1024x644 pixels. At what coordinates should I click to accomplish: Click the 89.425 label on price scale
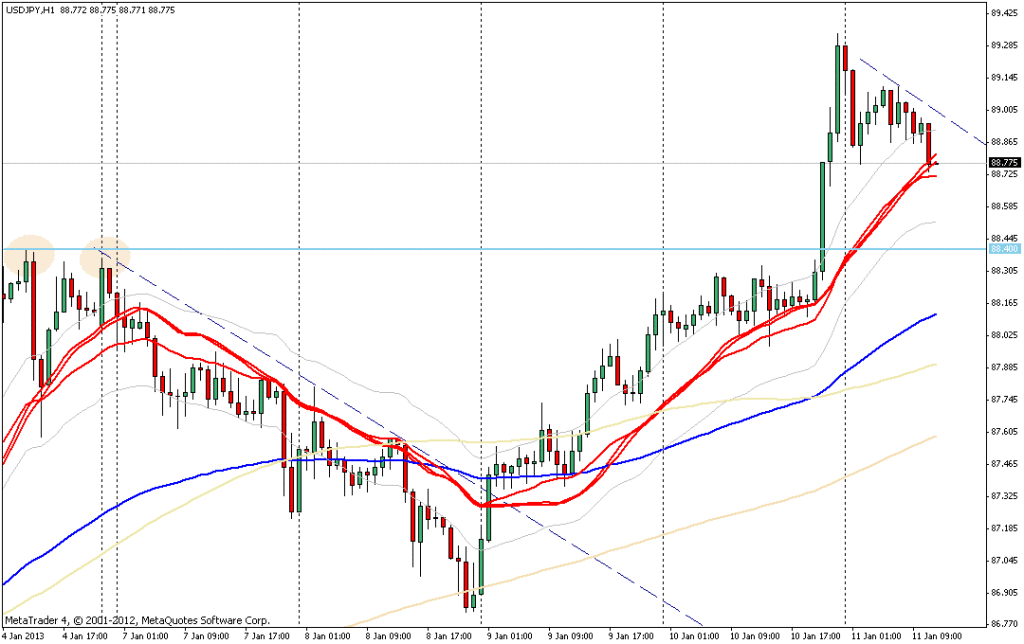(1003, 14)
